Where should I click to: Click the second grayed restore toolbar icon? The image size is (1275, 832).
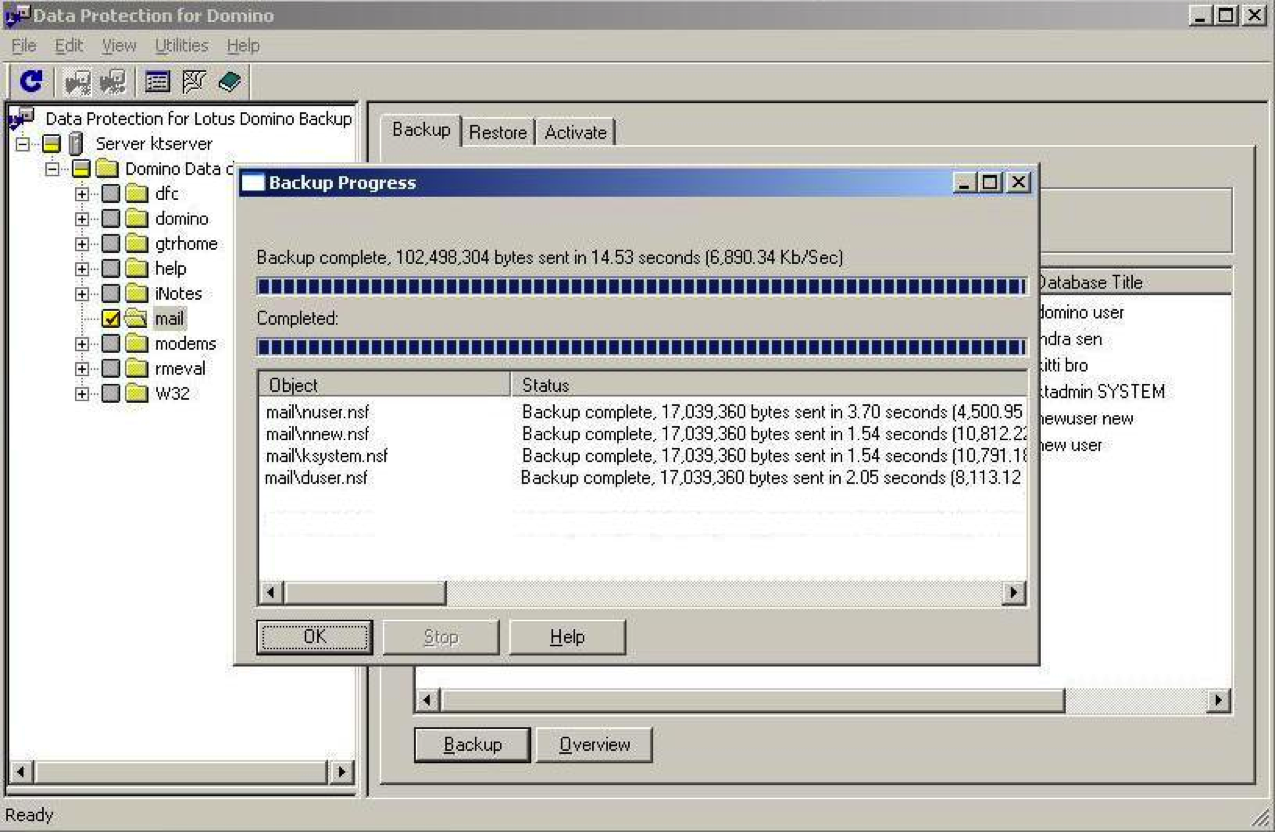pos(113,82)
